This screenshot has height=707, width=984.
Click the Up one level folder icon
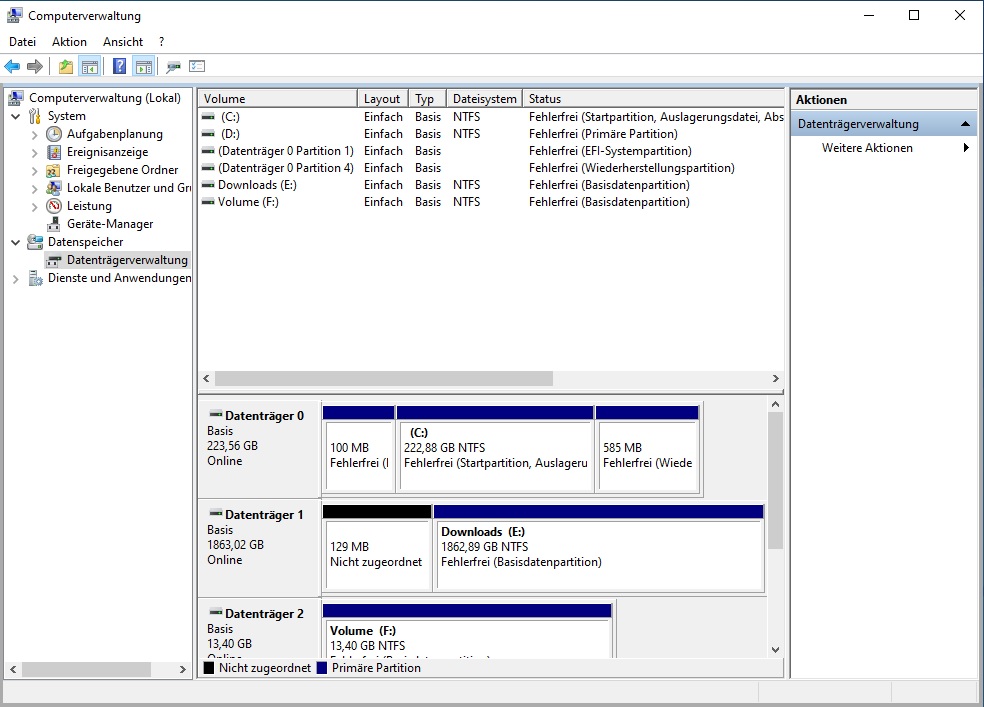coord(65,66)
